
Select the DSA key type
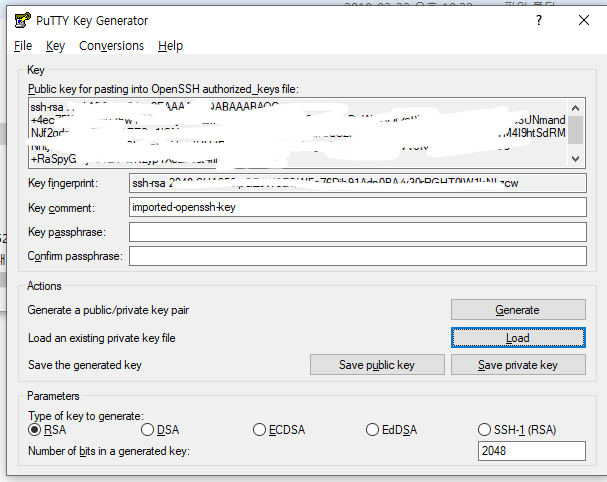click(147, 430)
